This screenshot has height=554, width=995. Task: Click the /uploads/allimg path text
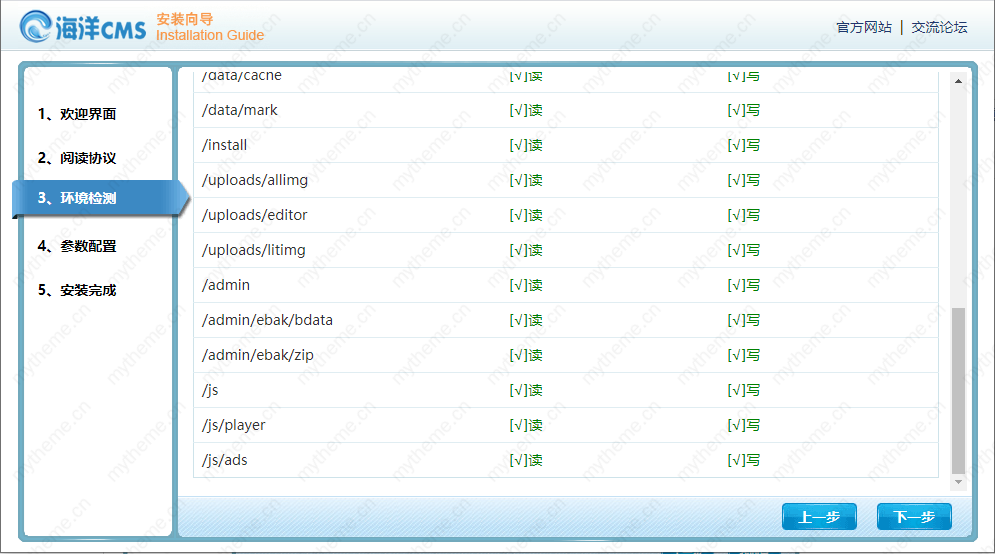pyautogui.click(x=255, y=180)
